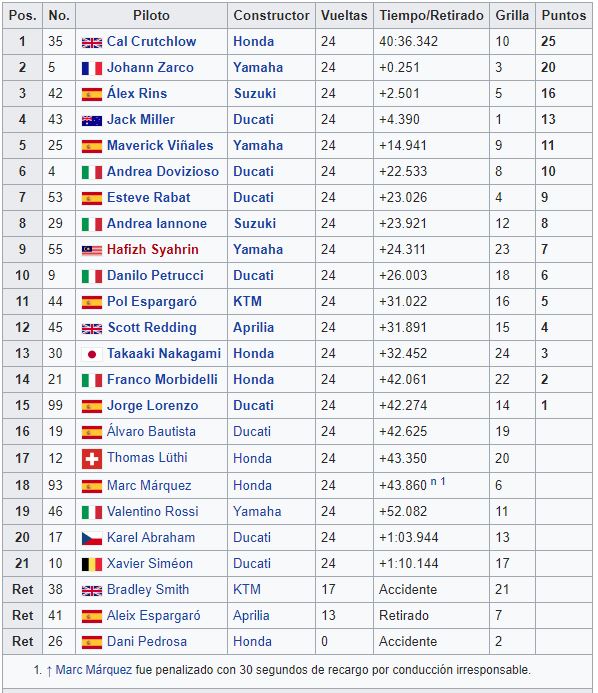This screenshot has height=693, width=598.
Task: Open the Dani Pedrosa rider link
Action: pos(147,642)
